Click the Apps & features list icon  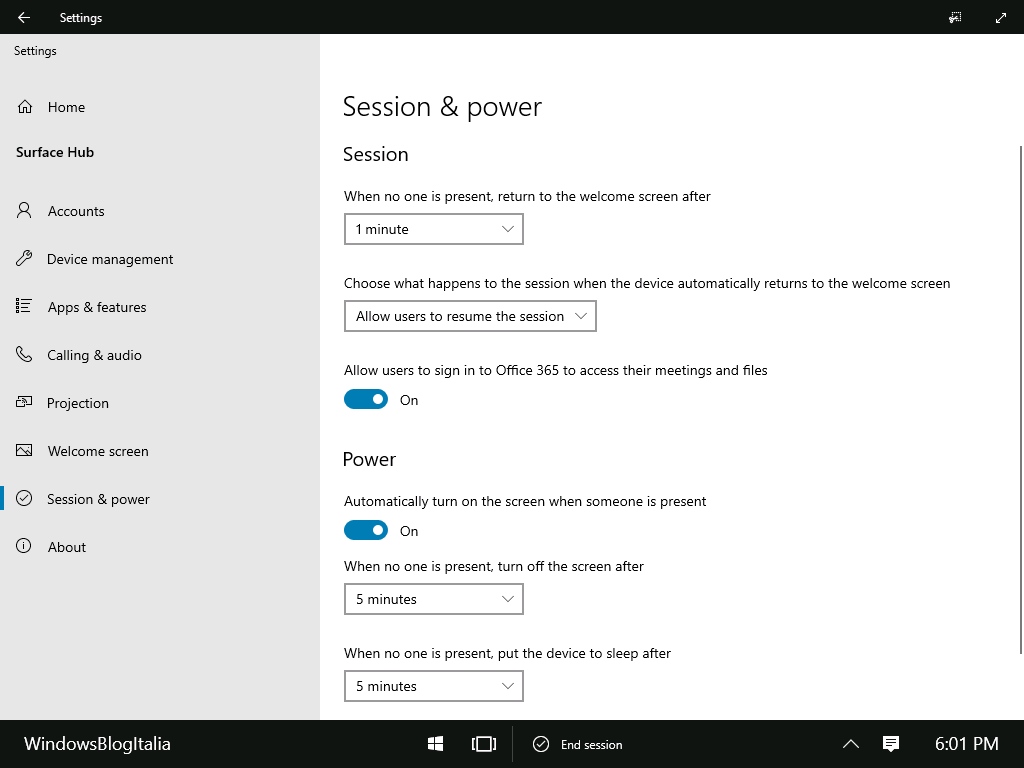click(x=24, y=306)
